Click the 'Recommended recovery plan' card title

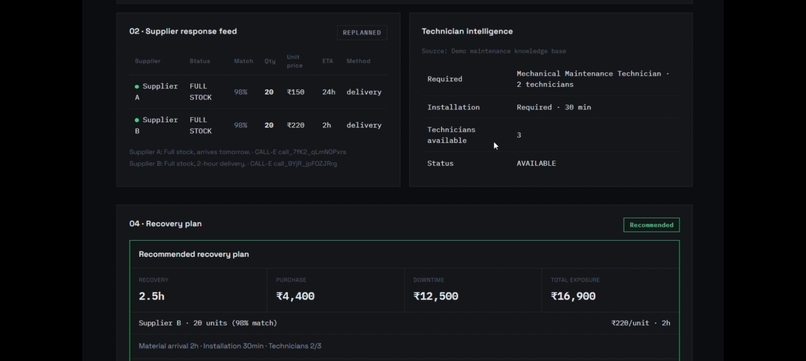[194, 254]
